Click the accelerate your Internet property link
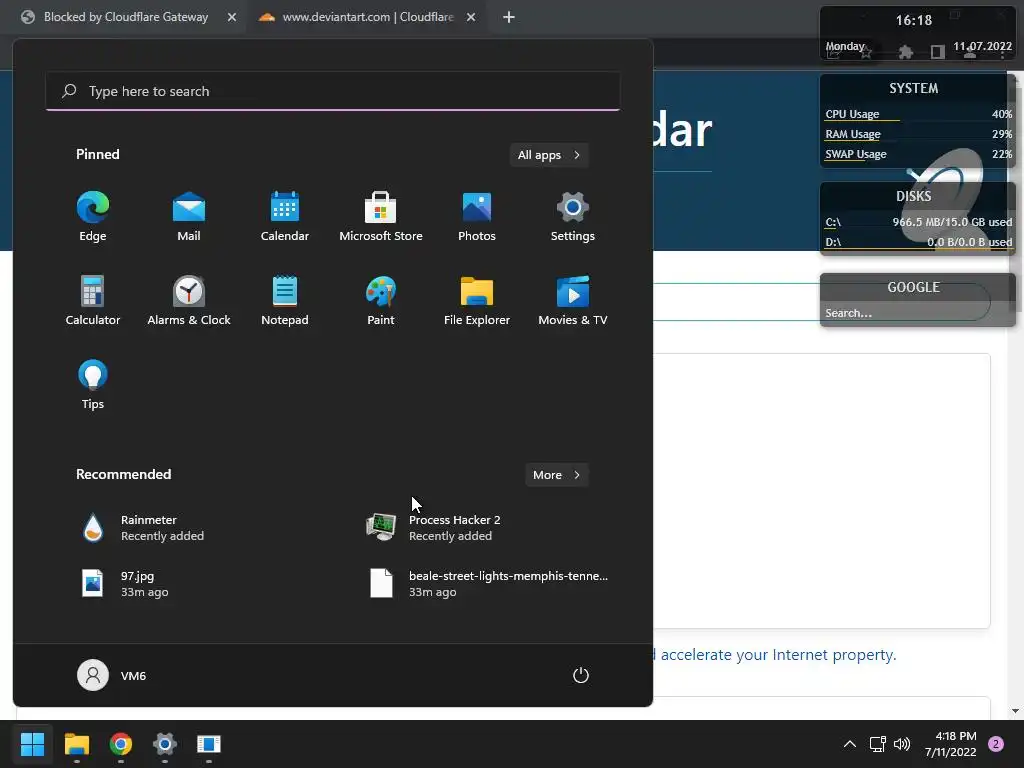The height and width of the screenshot is (768, 1024). point(778,655)
